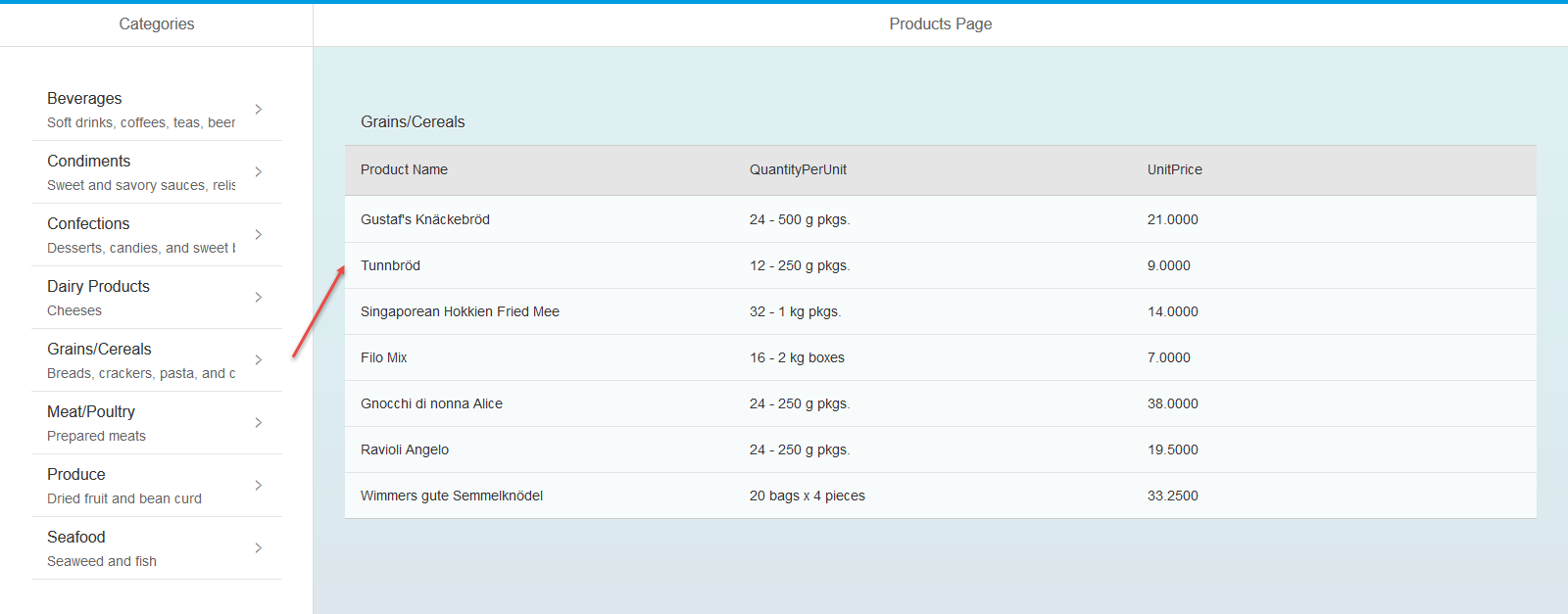Select the Wimmers gute Semmelknödel row
The width and height of the screenshot is (1568, 614).
452,496
